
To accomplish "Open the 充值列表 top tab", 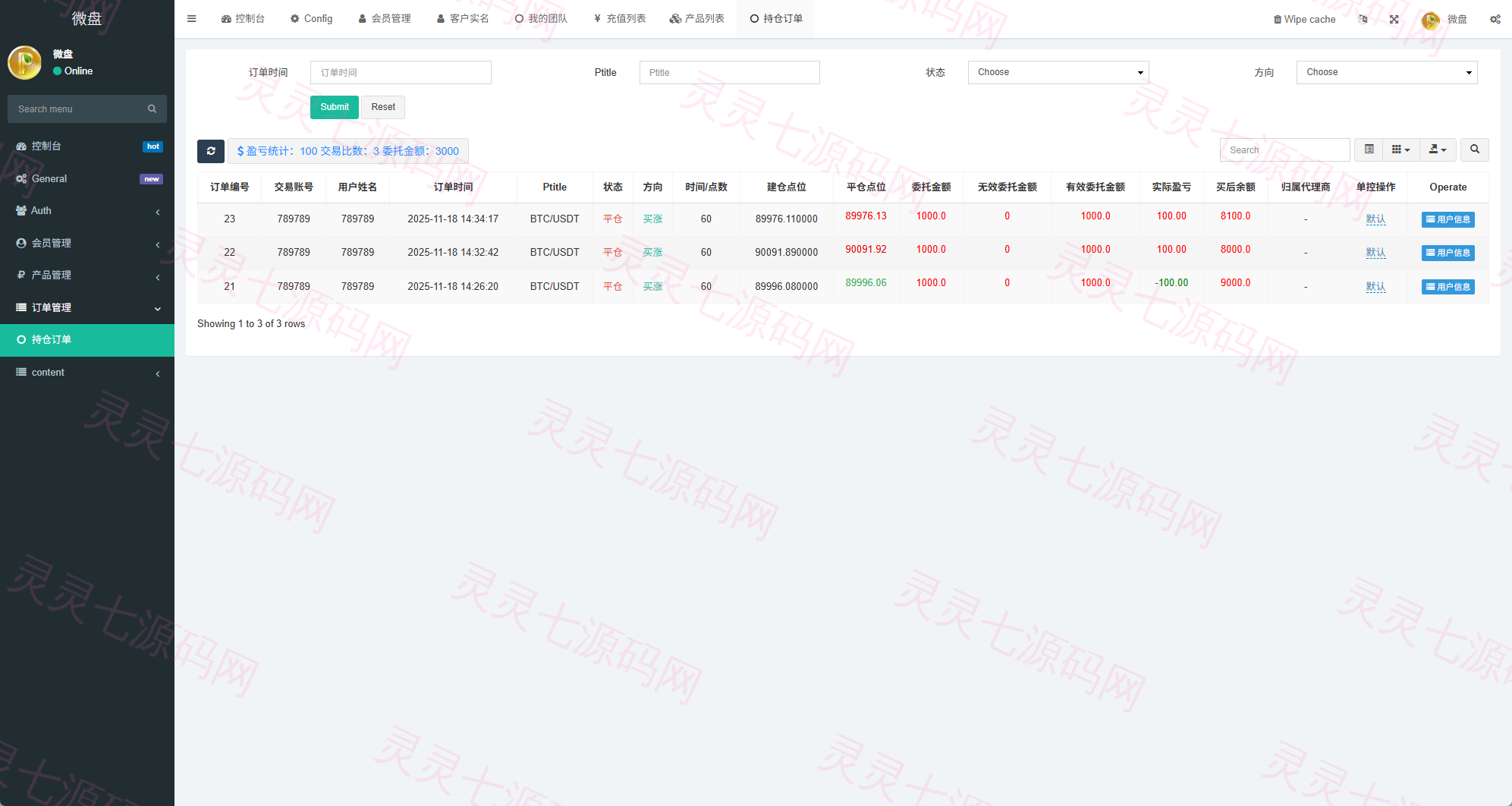I will click(x=620, y=19).
